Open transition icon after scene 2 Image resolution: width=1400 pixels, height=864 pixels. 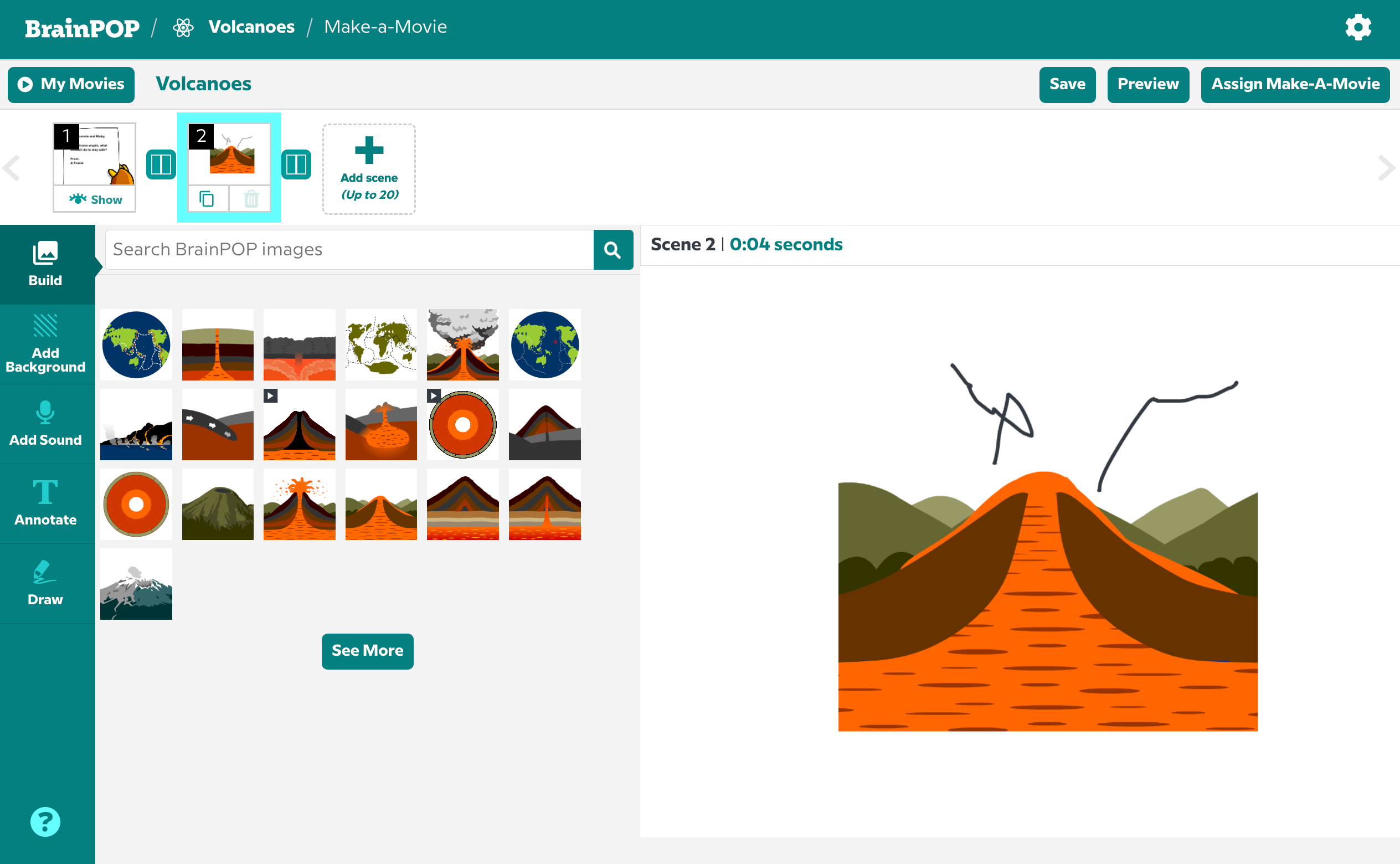(296, 164)
